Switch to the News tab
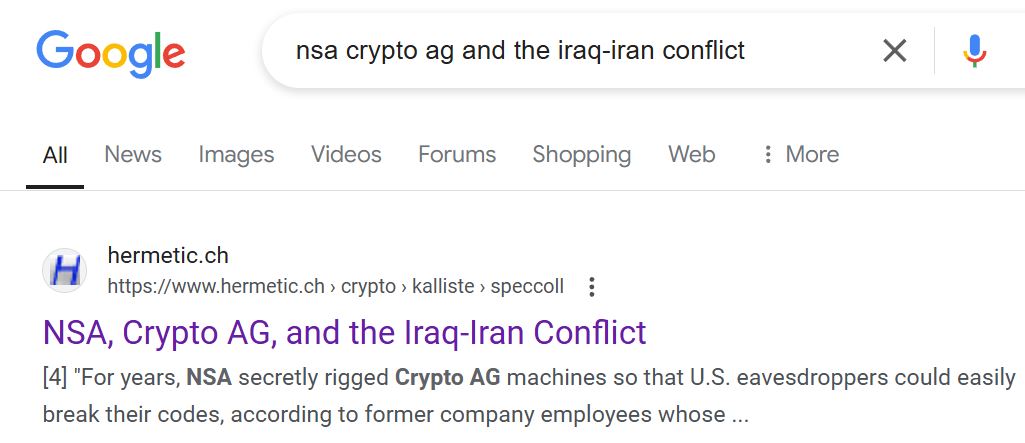The height and width of the screenshot is (443, 1025). [x=133, y=154]
